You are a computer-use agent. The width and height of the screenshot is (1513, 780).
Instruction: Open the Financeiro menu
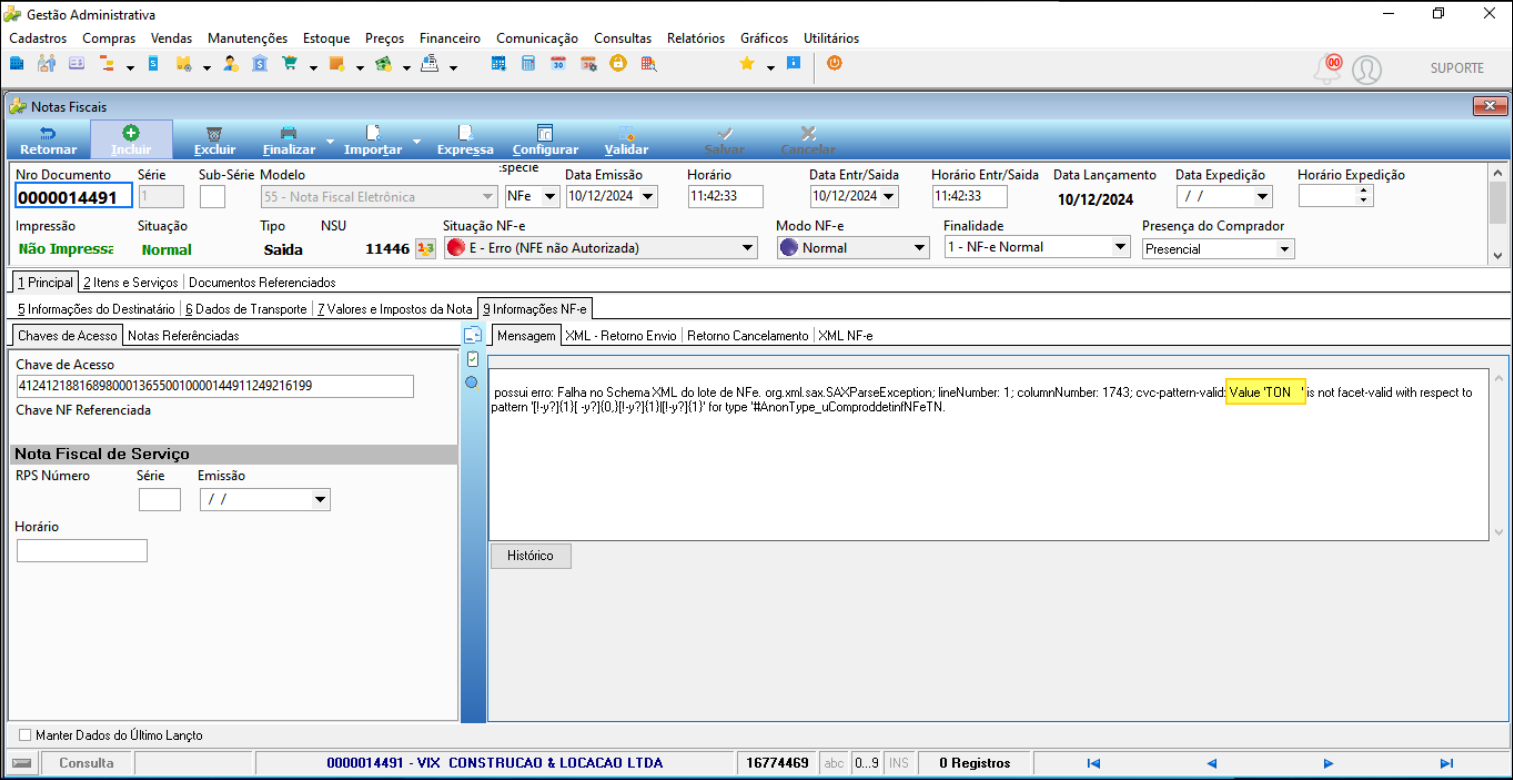450,38
